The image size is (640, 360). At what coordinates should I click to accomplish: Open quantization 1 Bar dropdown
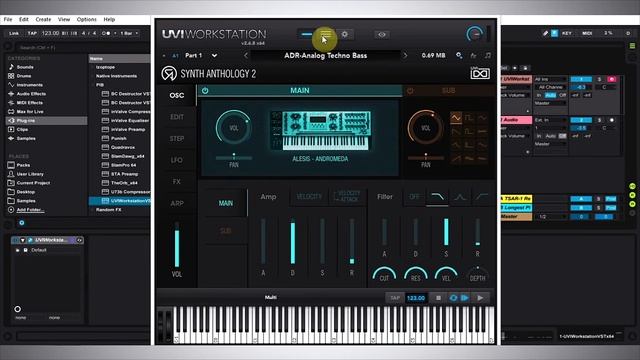[x=129, y=33]
